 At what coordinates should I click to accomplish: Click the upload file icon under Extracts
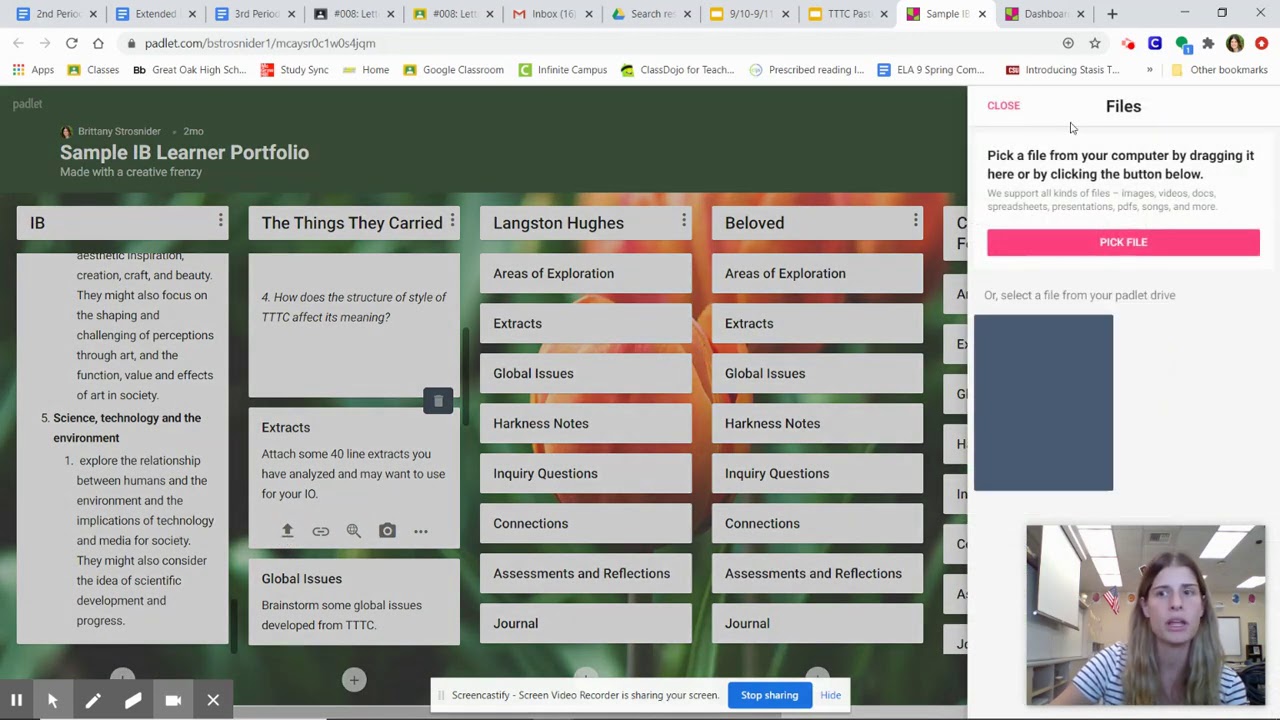tap(287, 531)
